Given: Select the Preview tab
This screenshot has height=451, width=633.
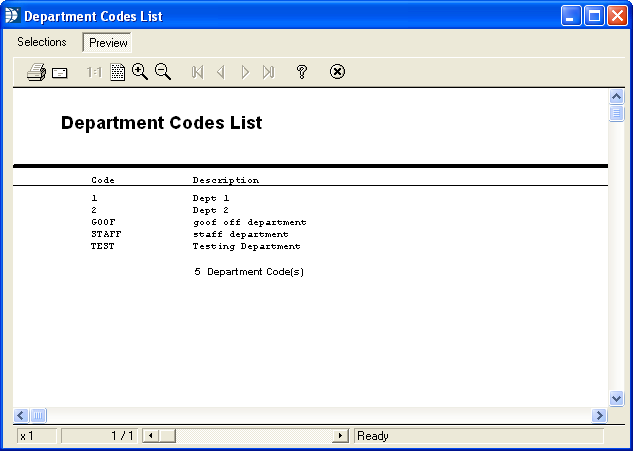Looking at the screenshot, I should (108, 42).
